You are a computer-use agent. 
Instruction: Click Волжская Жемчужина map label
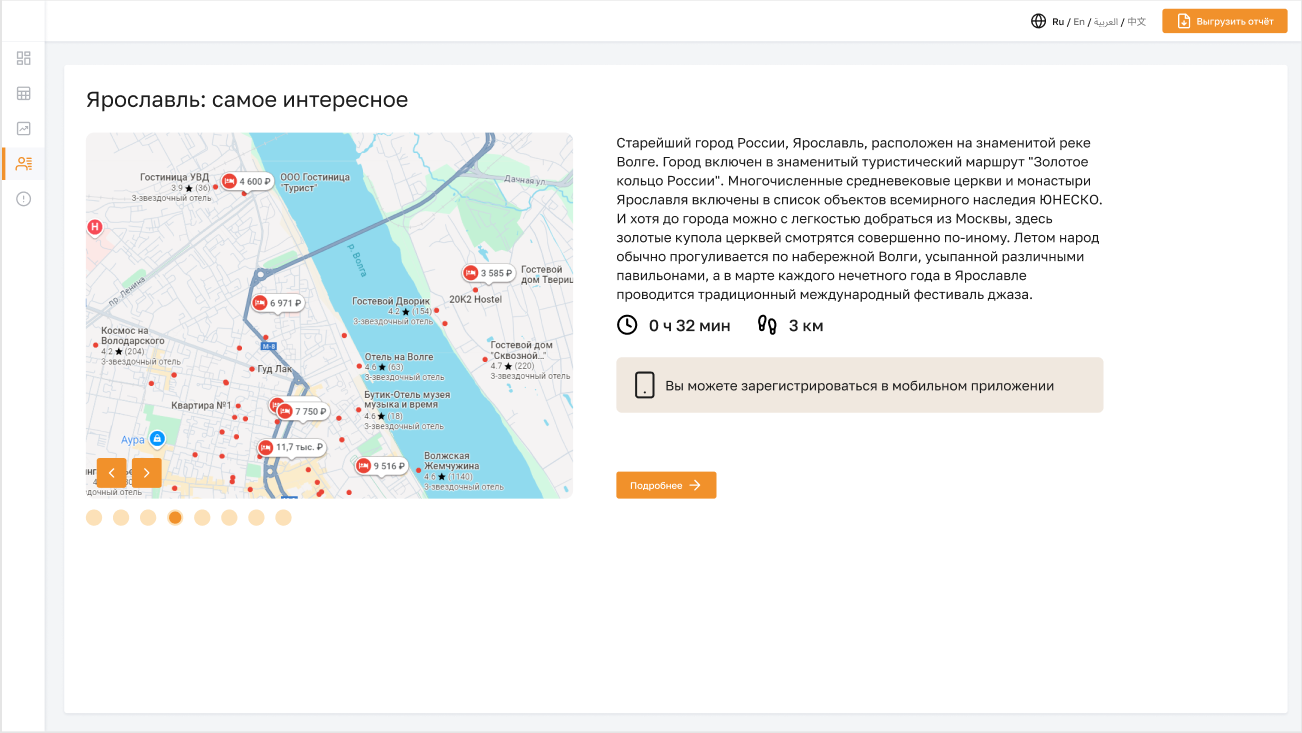click(x=452, y=460)
